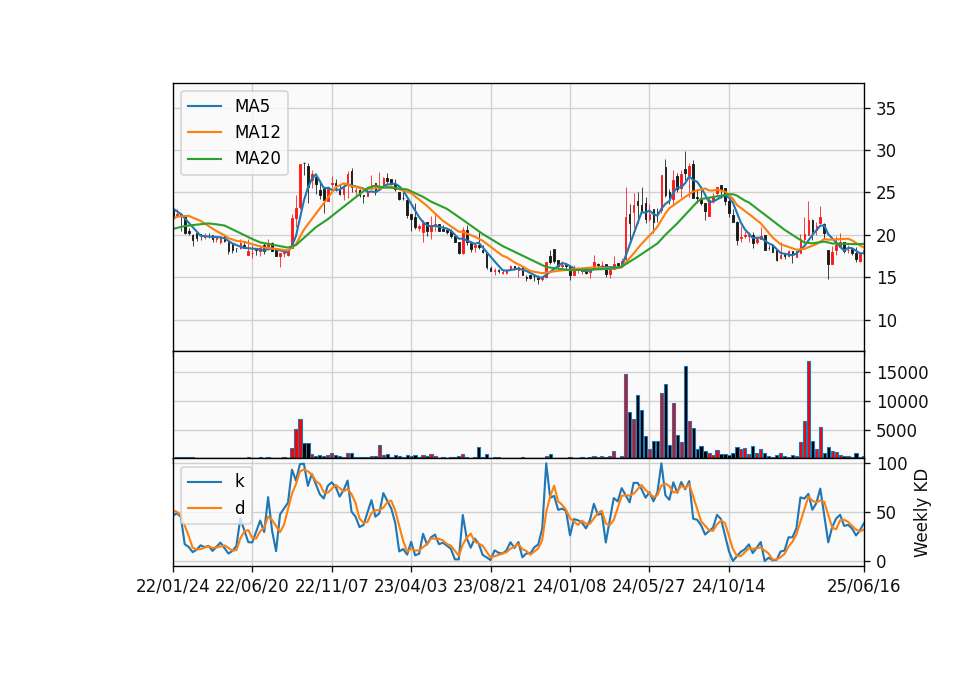Click the orange MA12 legend line sample

click(204, 132)
